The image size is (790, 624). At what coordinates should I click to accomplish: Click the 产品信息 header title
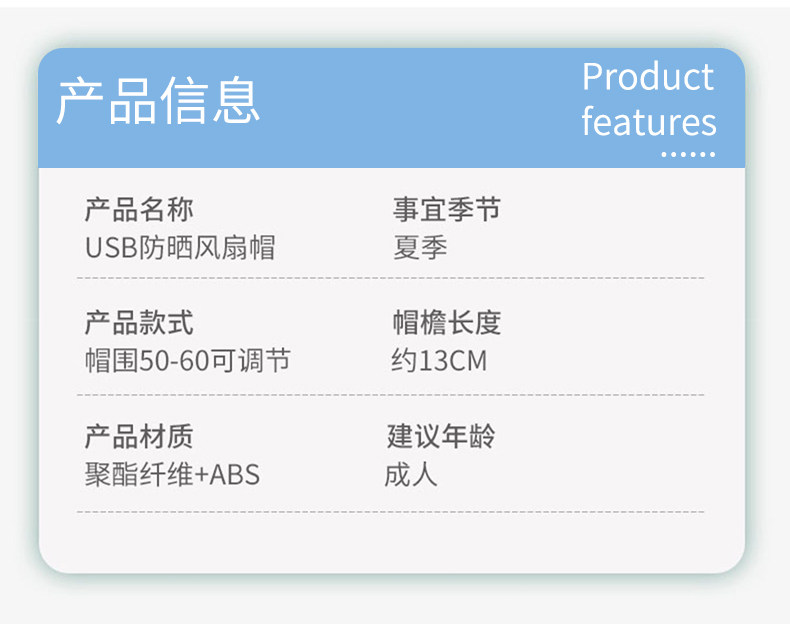click(158, 100)
